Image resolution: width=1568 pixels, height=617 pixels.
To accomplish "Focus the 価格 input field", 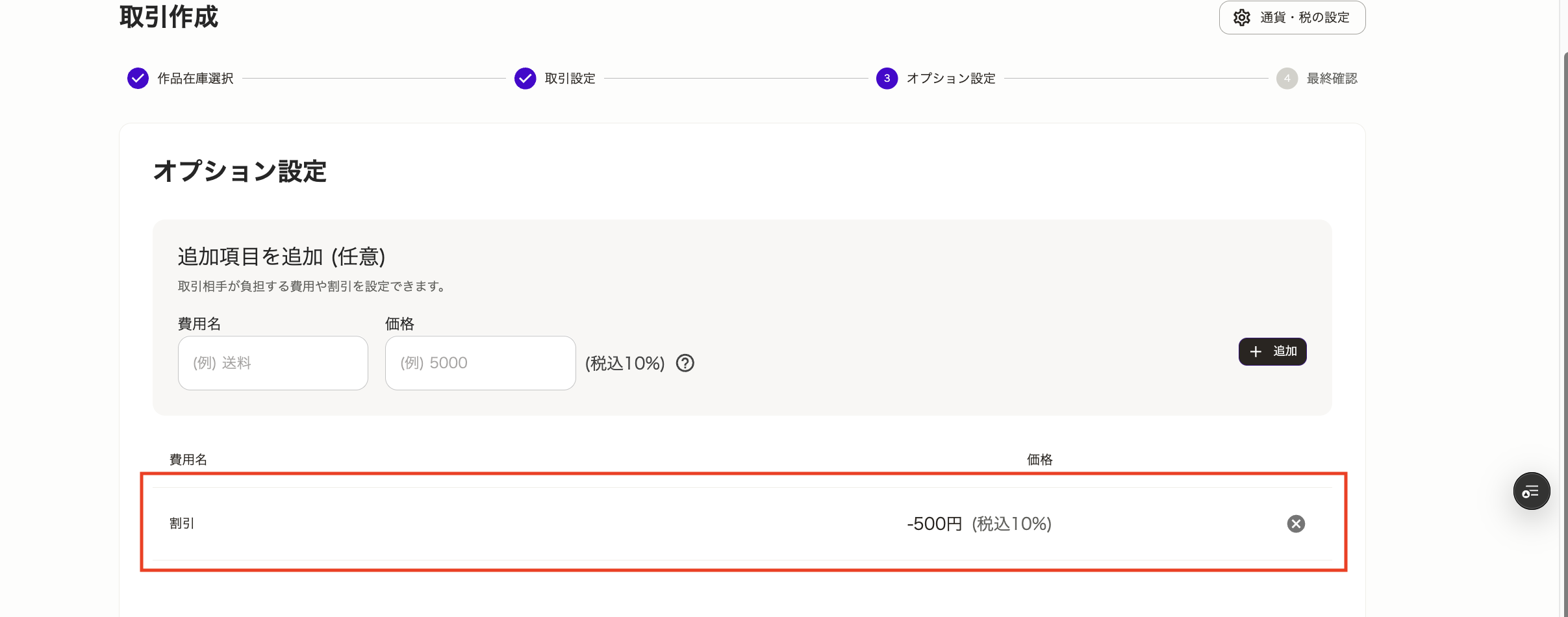I will click(480, 363).
